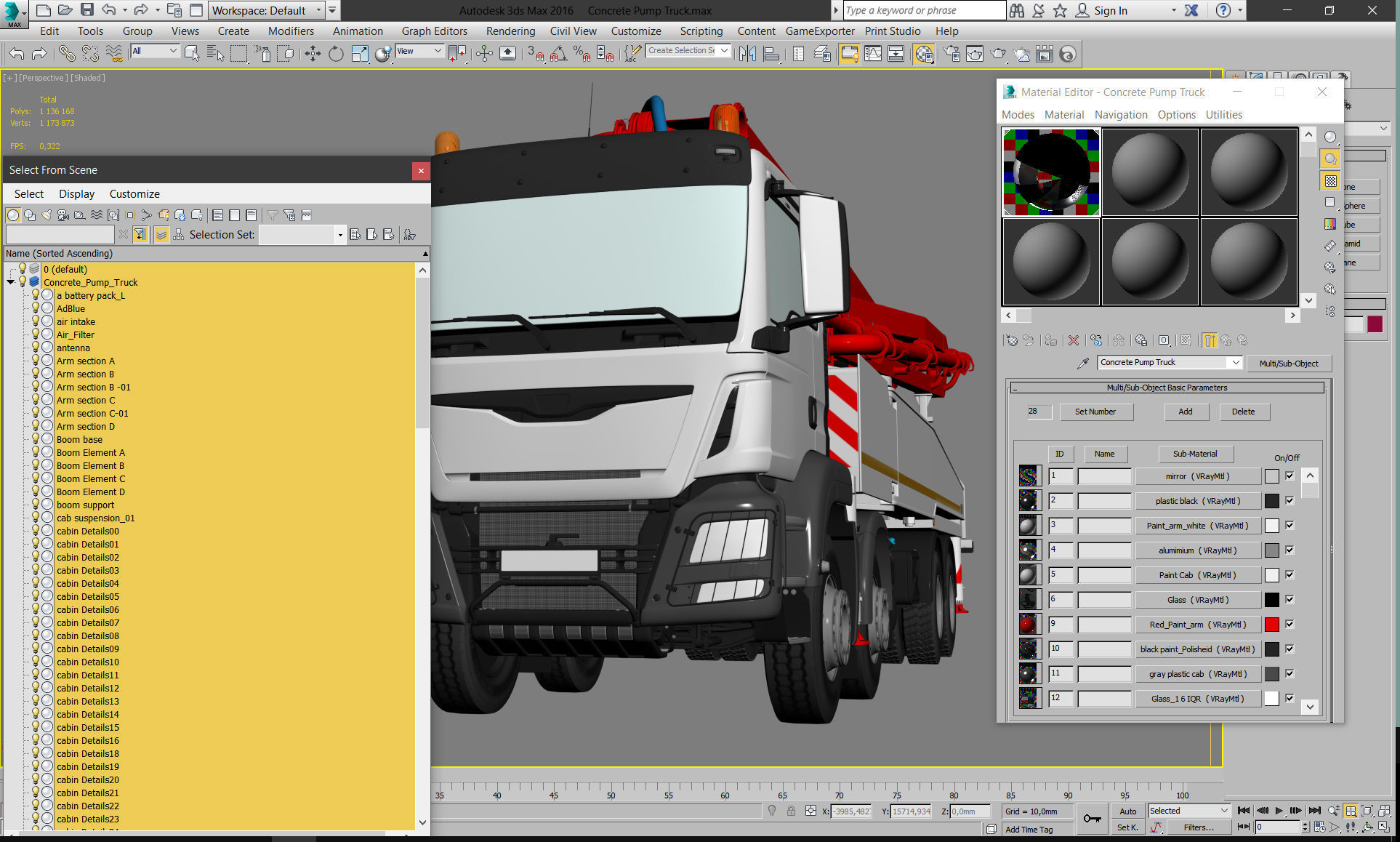
Task: Open the Modifiers menu
Action: click(291, 31)
